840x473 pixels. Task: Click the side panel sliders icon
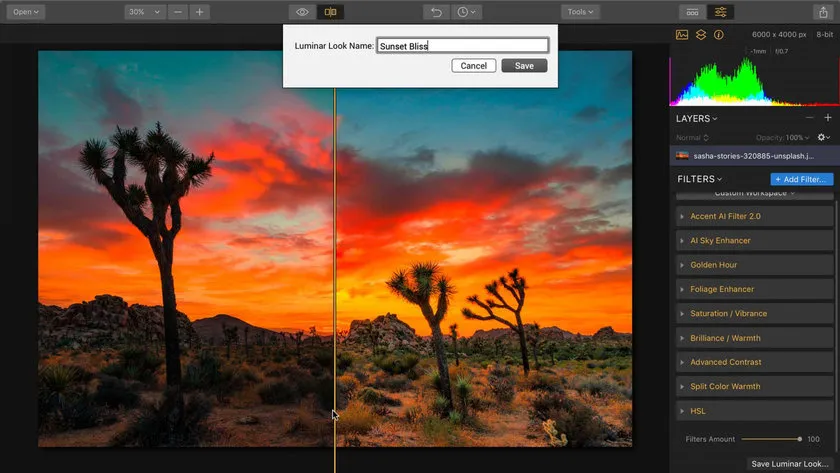(720, 12)
